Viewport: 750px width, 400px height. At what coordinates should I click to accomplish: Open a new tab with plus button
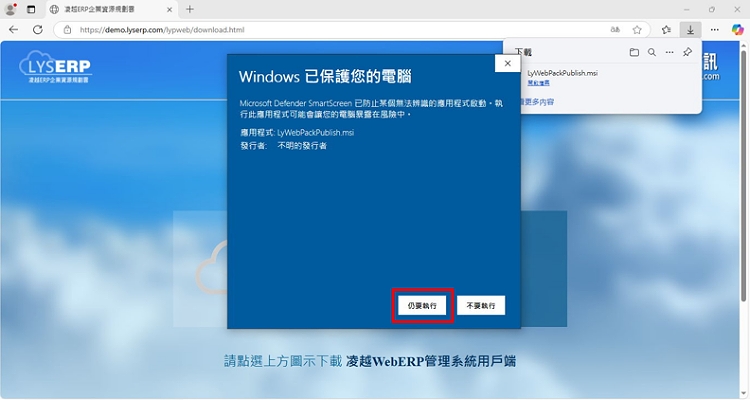[190, 9]
